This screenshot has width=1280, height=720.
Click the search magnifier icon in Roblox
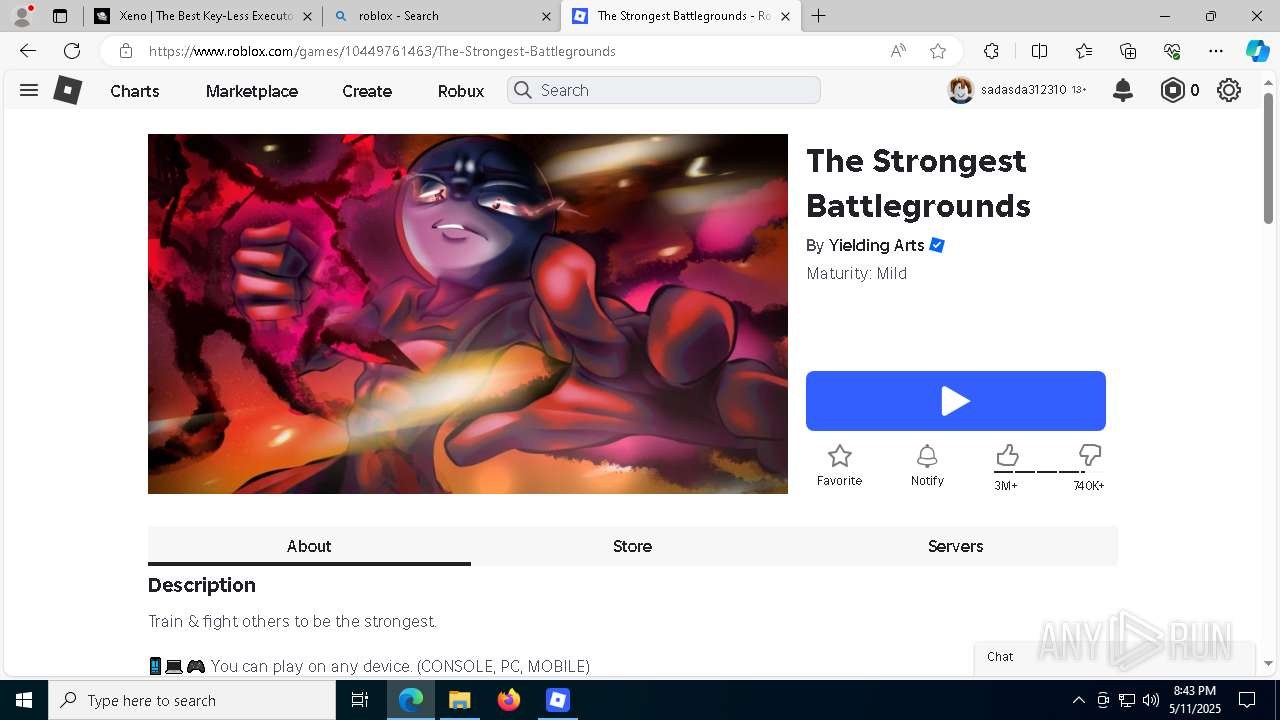point(523,90)
